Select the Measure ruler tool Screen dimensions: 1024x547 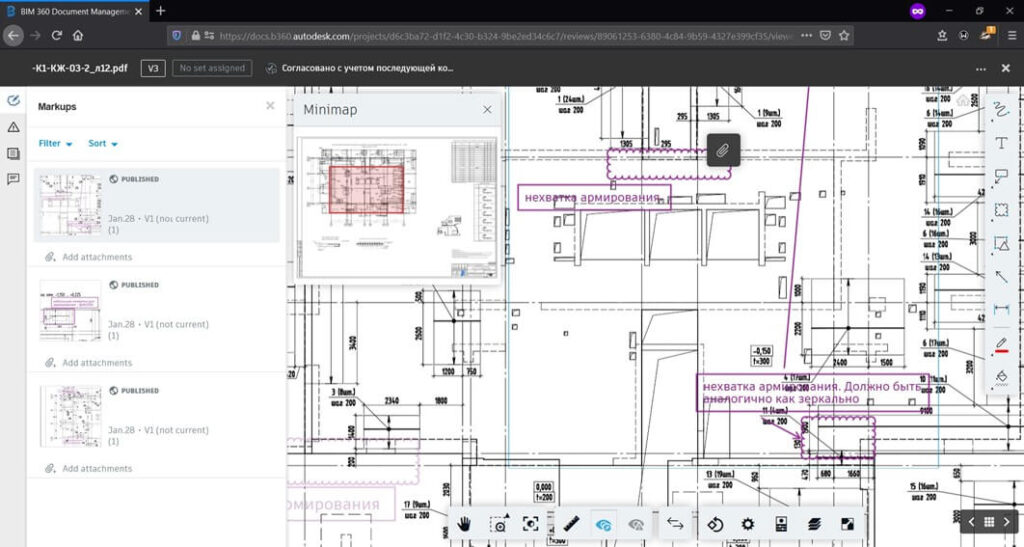[571, 524]
